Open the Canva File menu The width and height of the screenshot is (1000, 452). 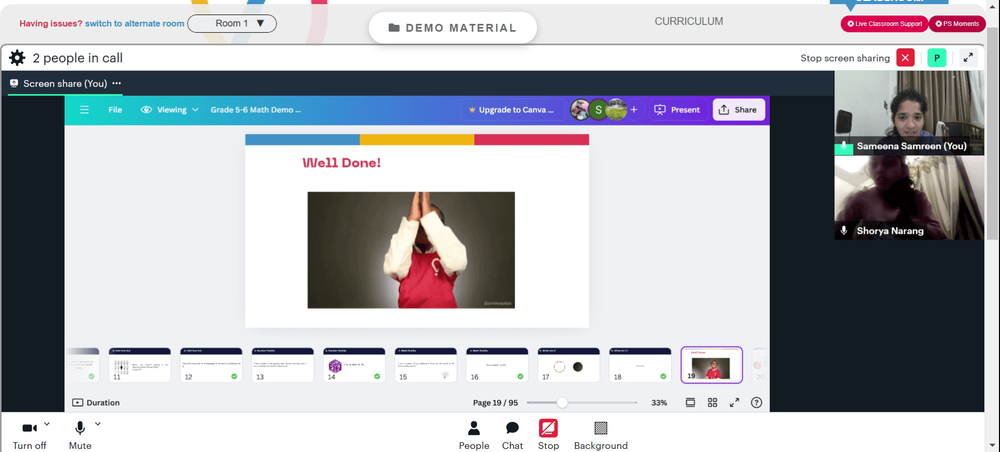115,110
